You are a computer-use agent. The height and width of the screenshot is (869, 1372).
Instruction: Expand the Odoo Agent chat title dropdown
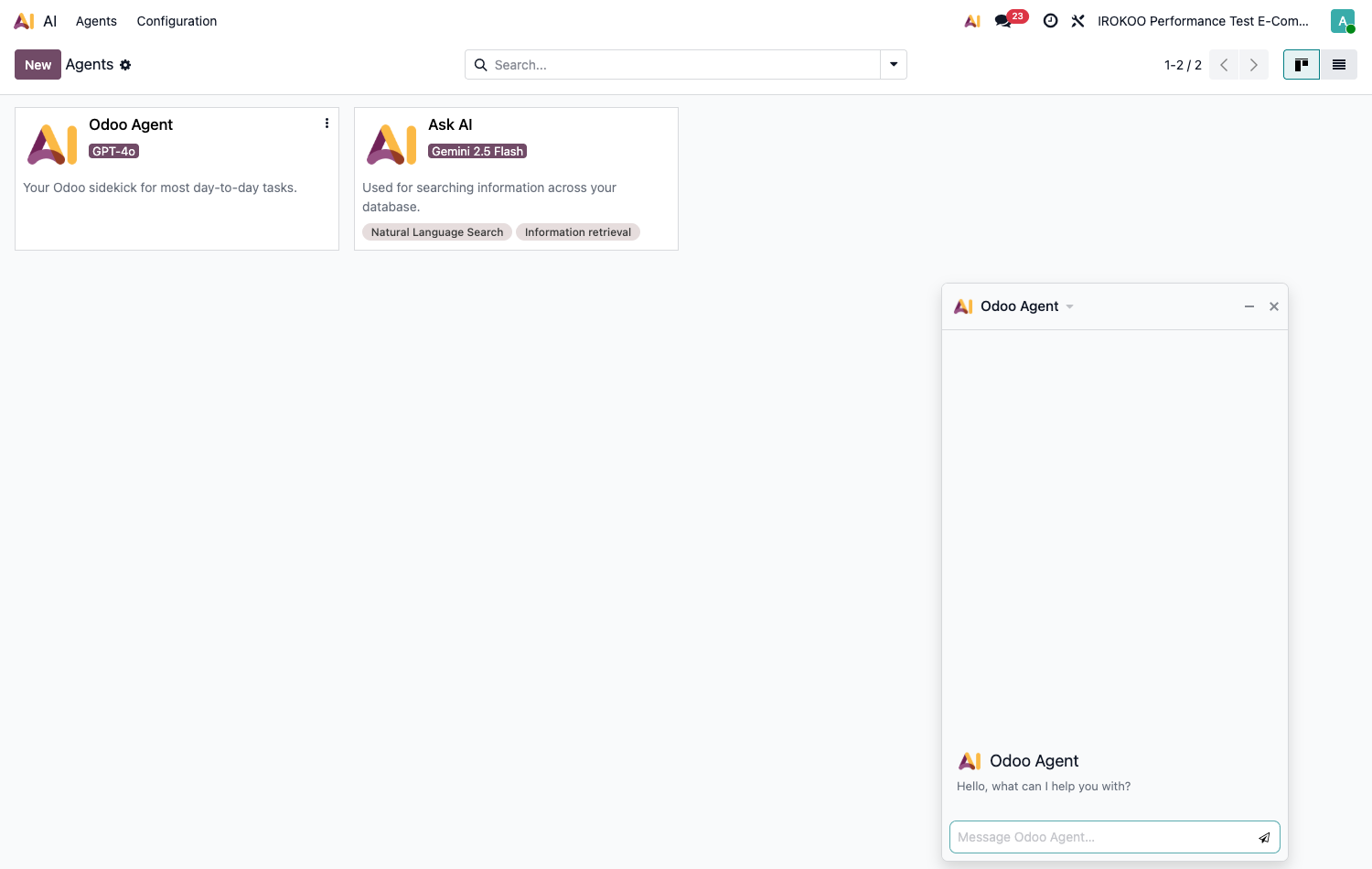coord(1069,306)
